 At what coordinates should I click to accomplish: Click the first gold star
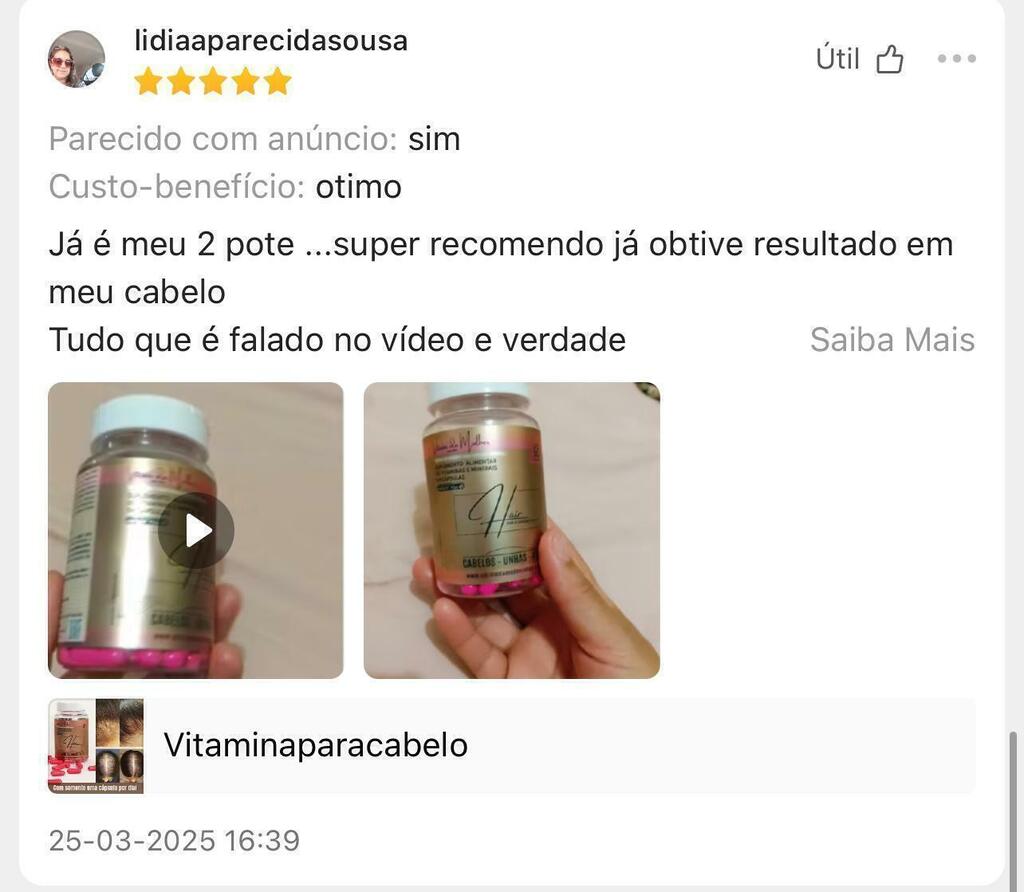click(x=148, y=82)
